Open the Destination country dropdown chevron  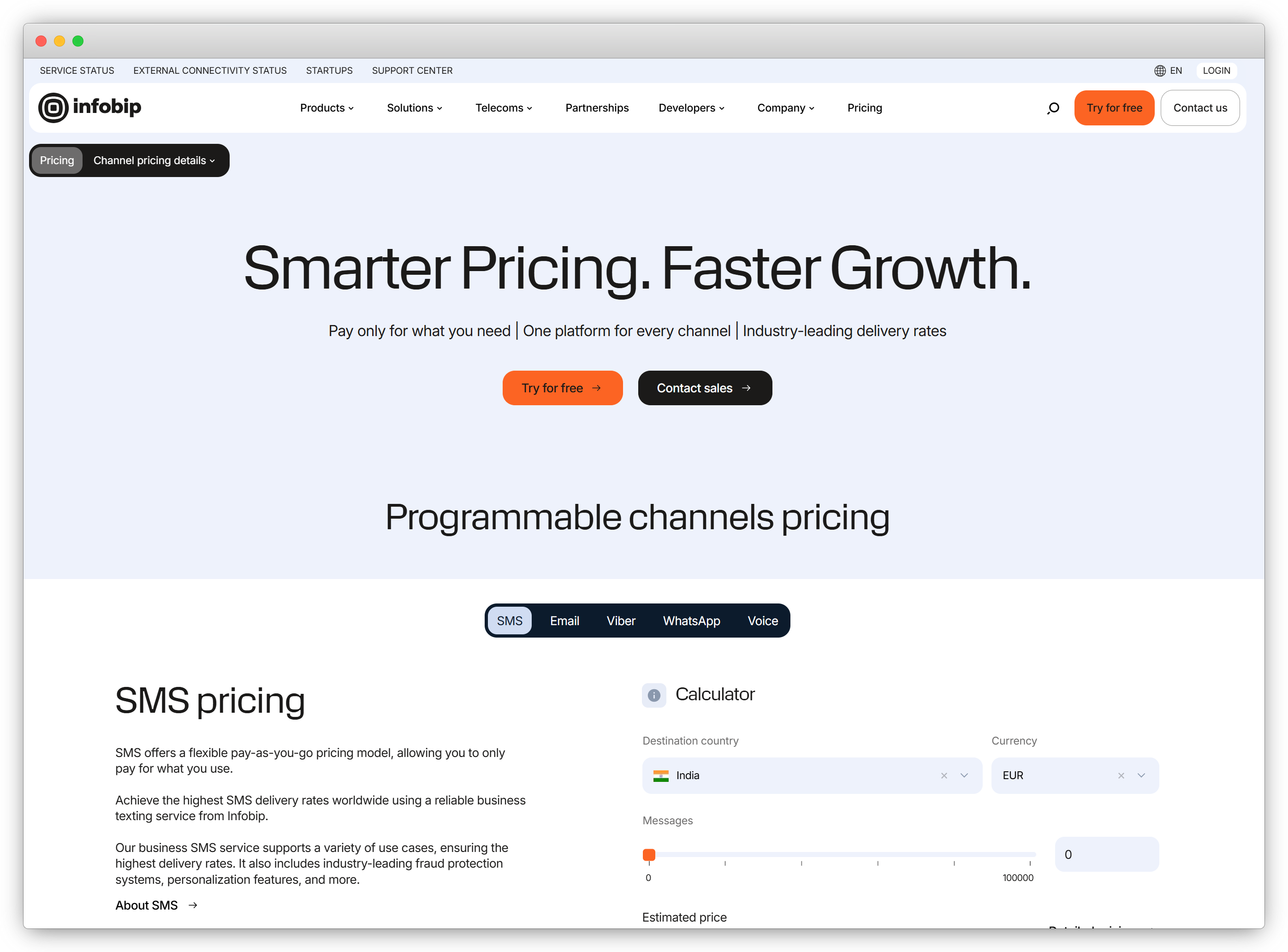pyautogui.click(x=963, y=775)
